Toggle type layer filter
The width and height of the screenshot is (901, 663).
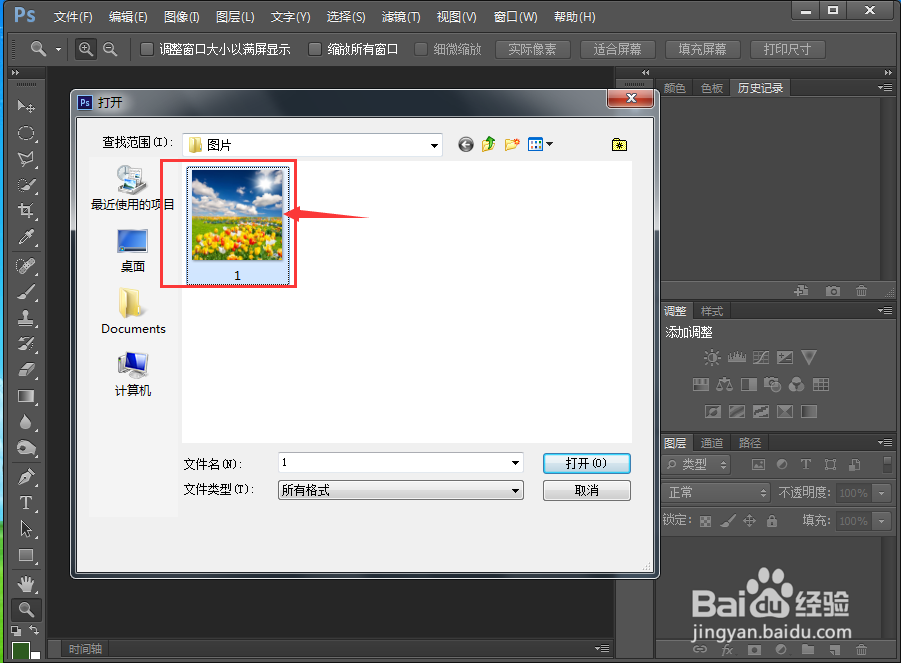(806, 464)
